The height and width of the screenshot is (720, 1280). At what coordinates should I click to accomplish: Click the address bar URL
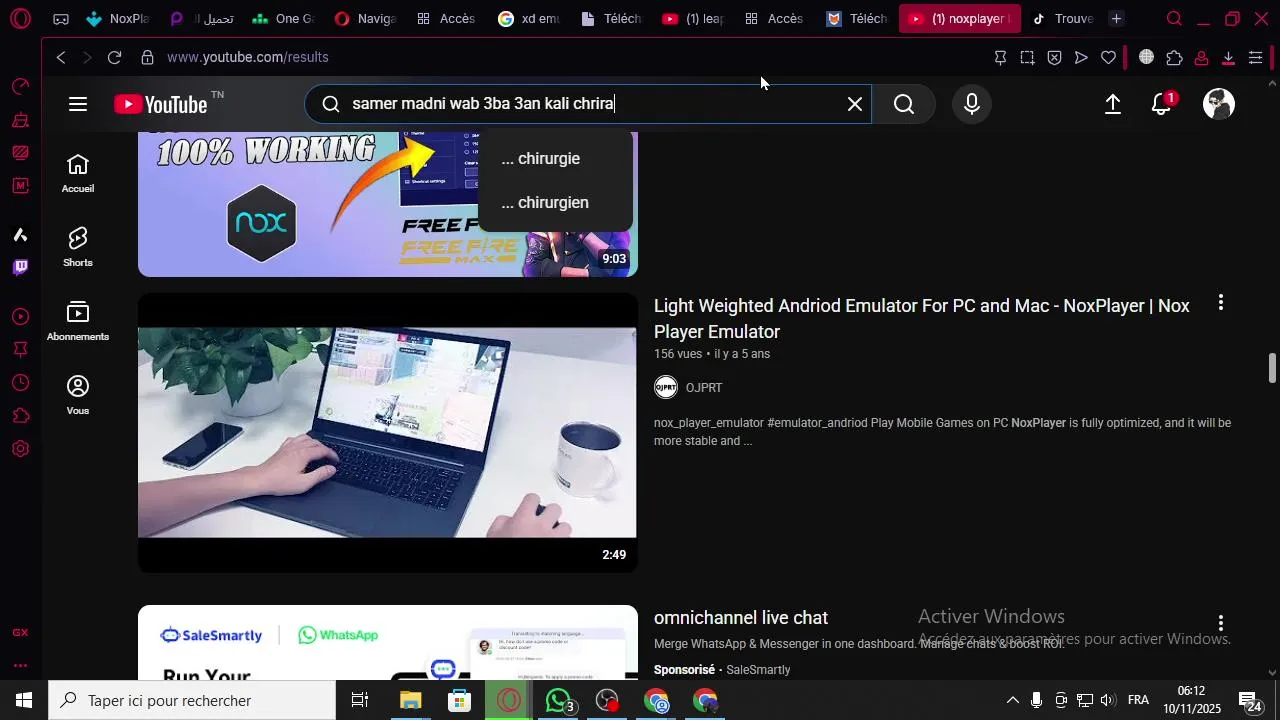coord(248,58)
